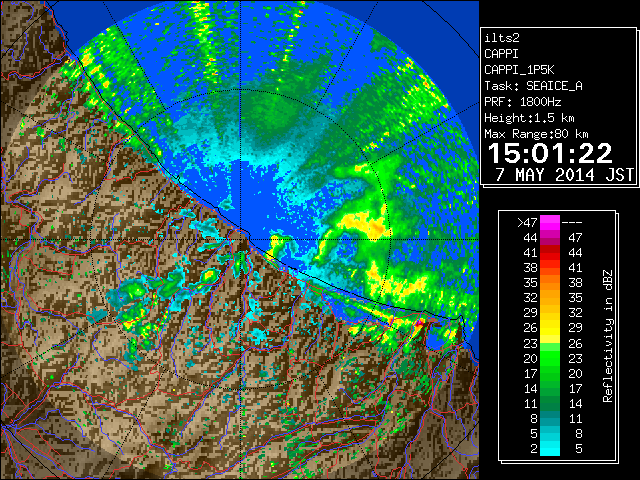This screenshot has height=480, width=640.
Task: Click the 'Max Range:80 km' line
Action: pos(536,134)
